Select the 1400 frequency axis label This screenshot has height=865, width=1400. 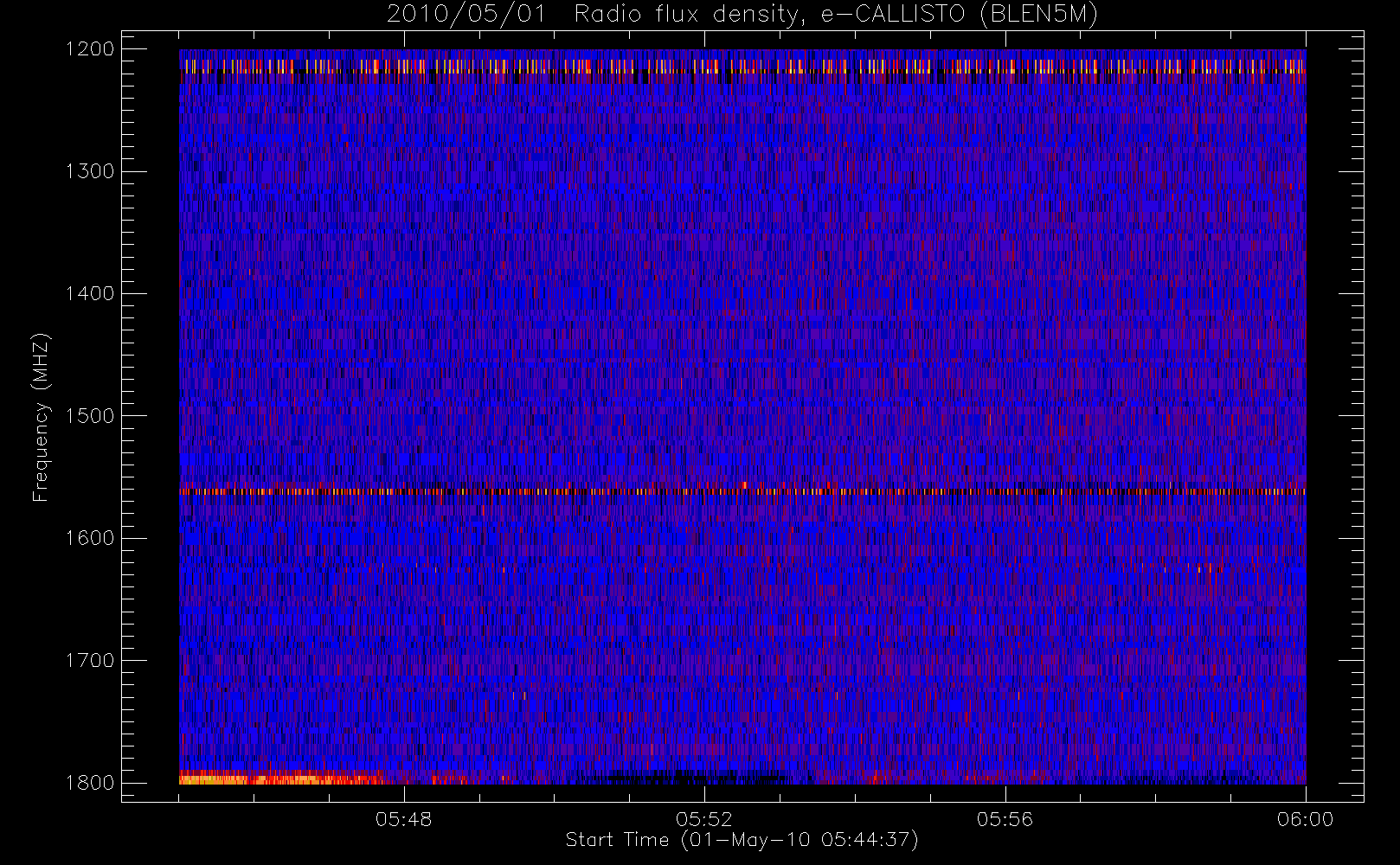coord(90,293)
